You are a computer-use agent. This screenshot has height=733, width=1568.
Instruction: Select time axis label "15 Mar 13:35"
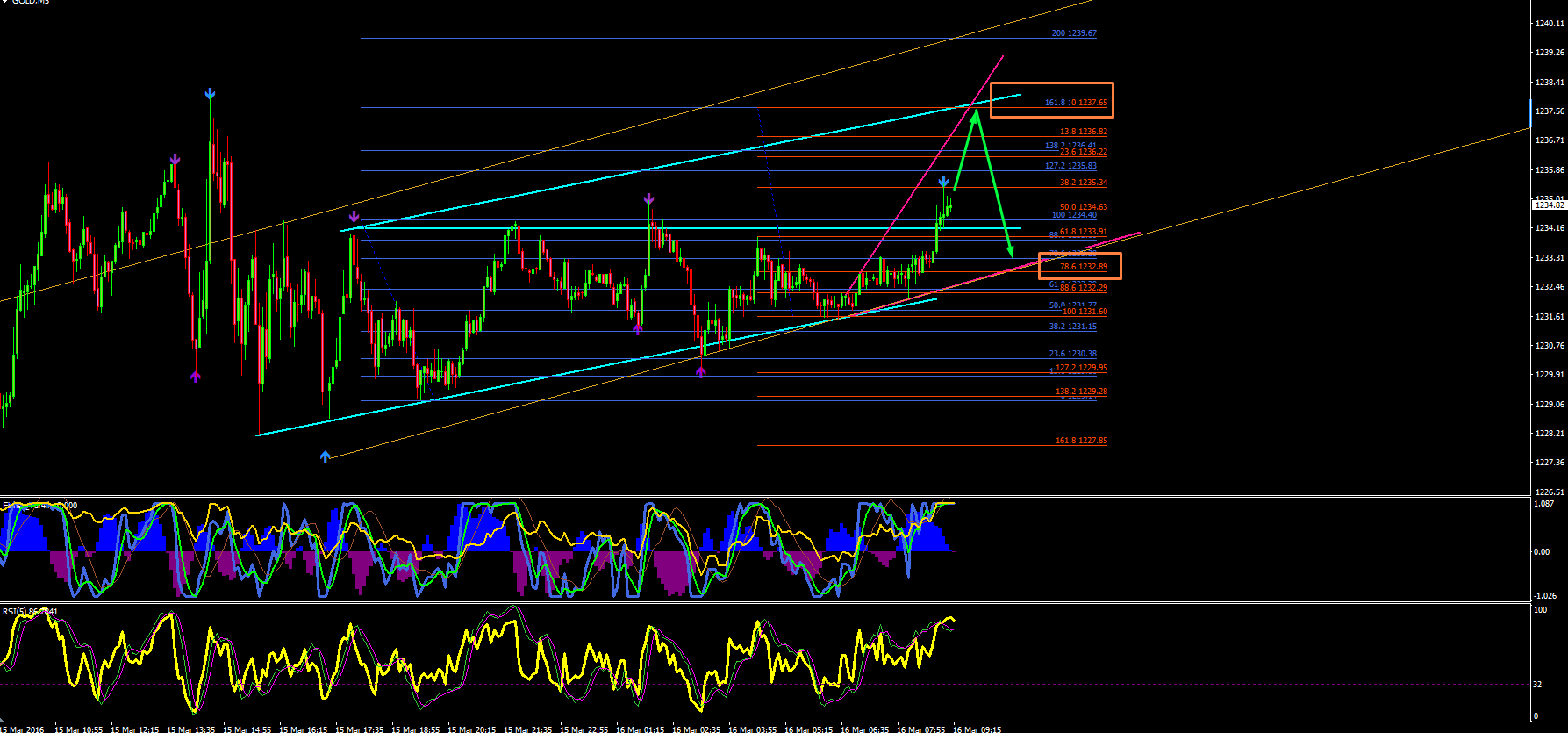(190, 729)
